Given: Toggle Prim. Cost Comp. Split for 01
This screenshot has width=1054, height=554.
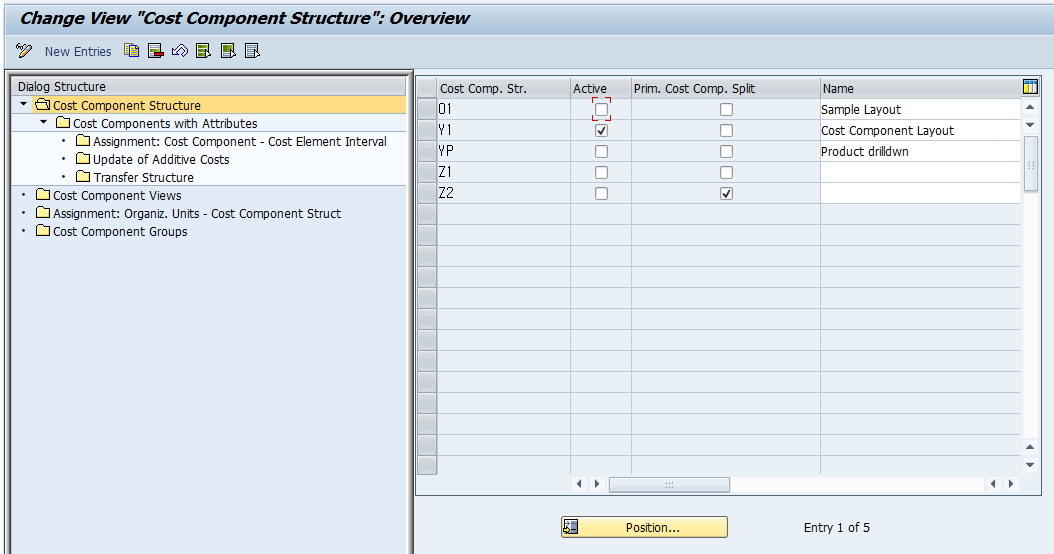Looking at the screenshot, I should (727, 110).
